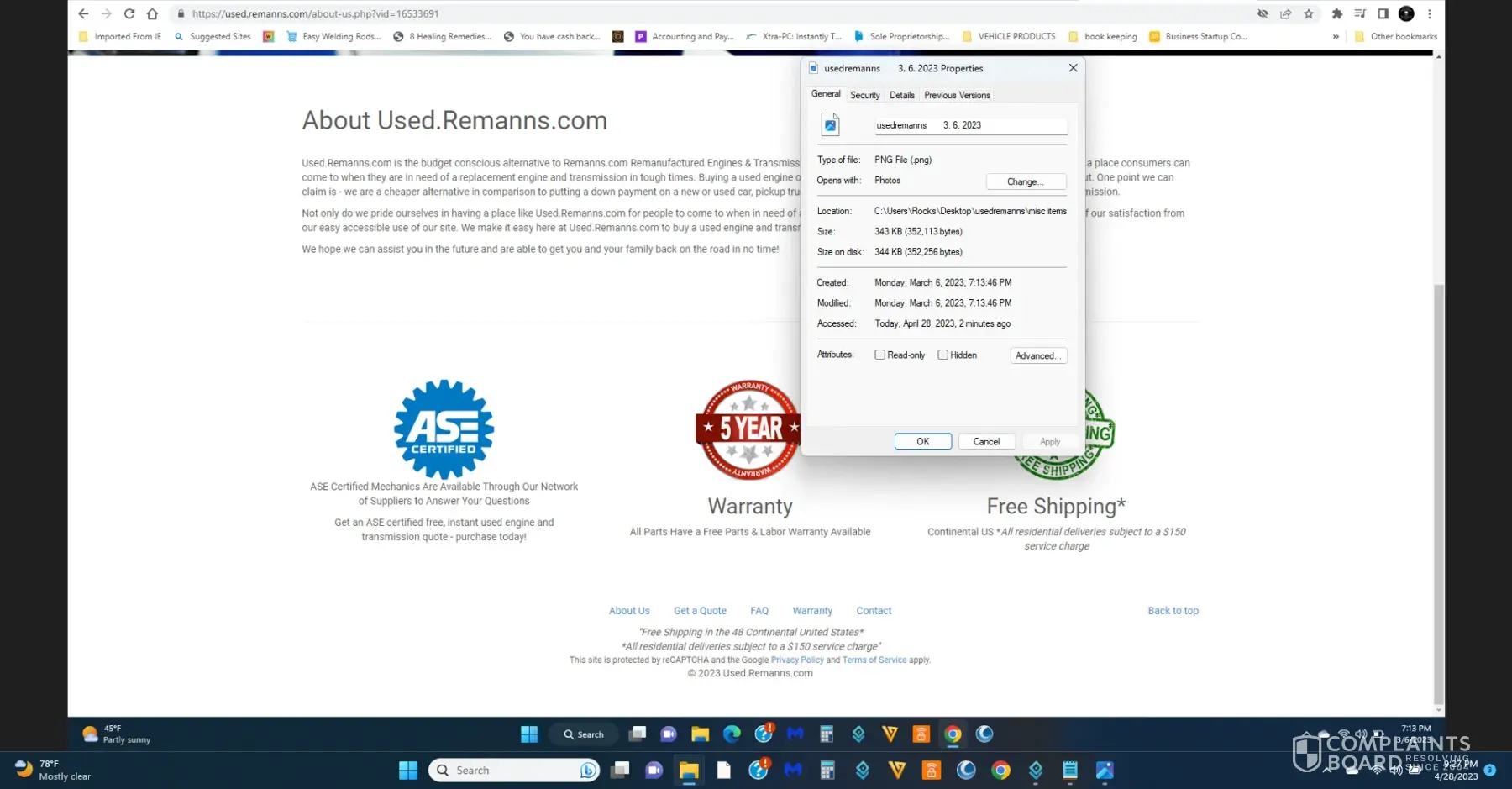Open the Previous Versions tab

coord(957,95)
